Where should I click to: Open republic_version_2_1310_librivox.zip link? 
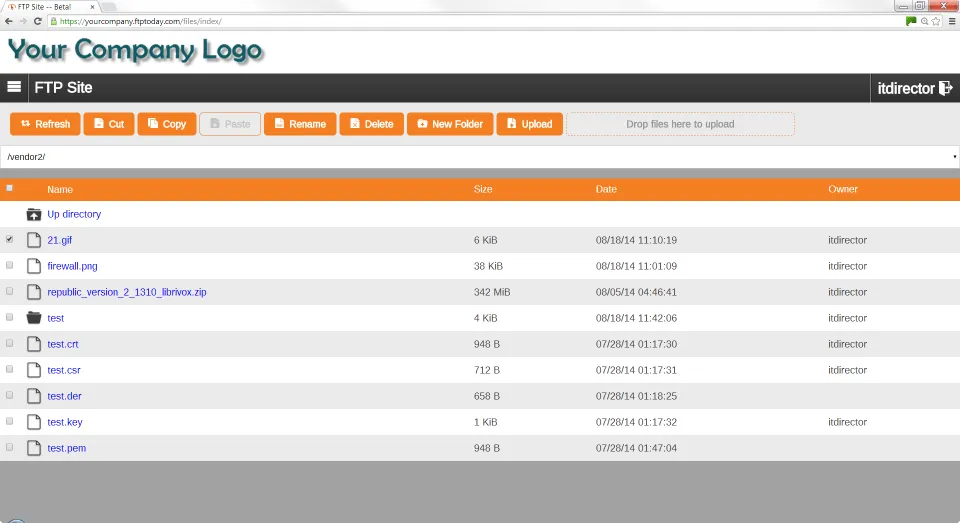point(127,292)
